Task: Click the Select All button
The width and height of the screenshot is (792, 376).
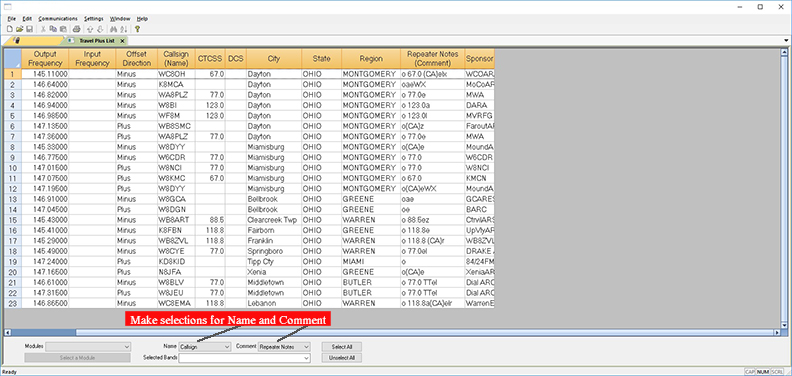Action: (341, 347)
